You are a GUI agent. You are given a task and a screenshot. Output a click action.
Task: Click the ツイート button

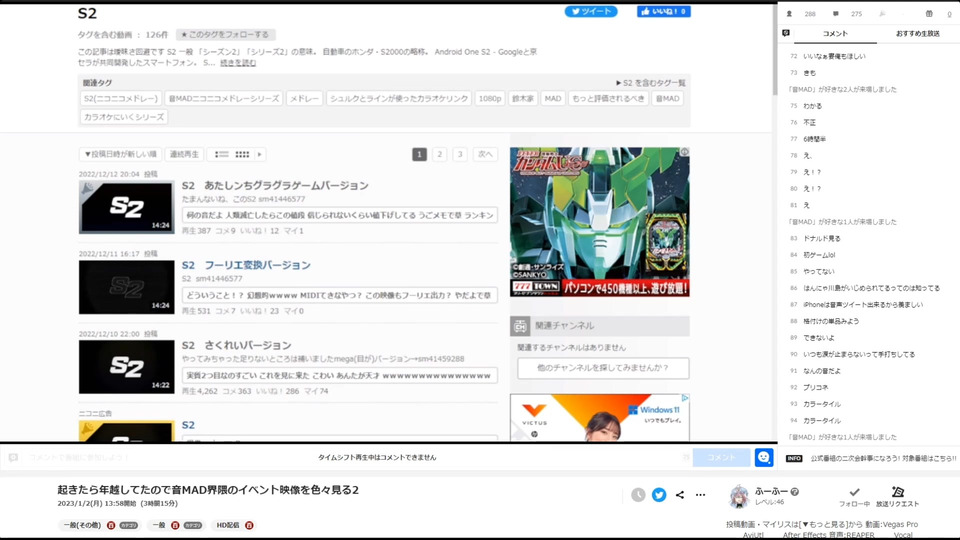591,12
